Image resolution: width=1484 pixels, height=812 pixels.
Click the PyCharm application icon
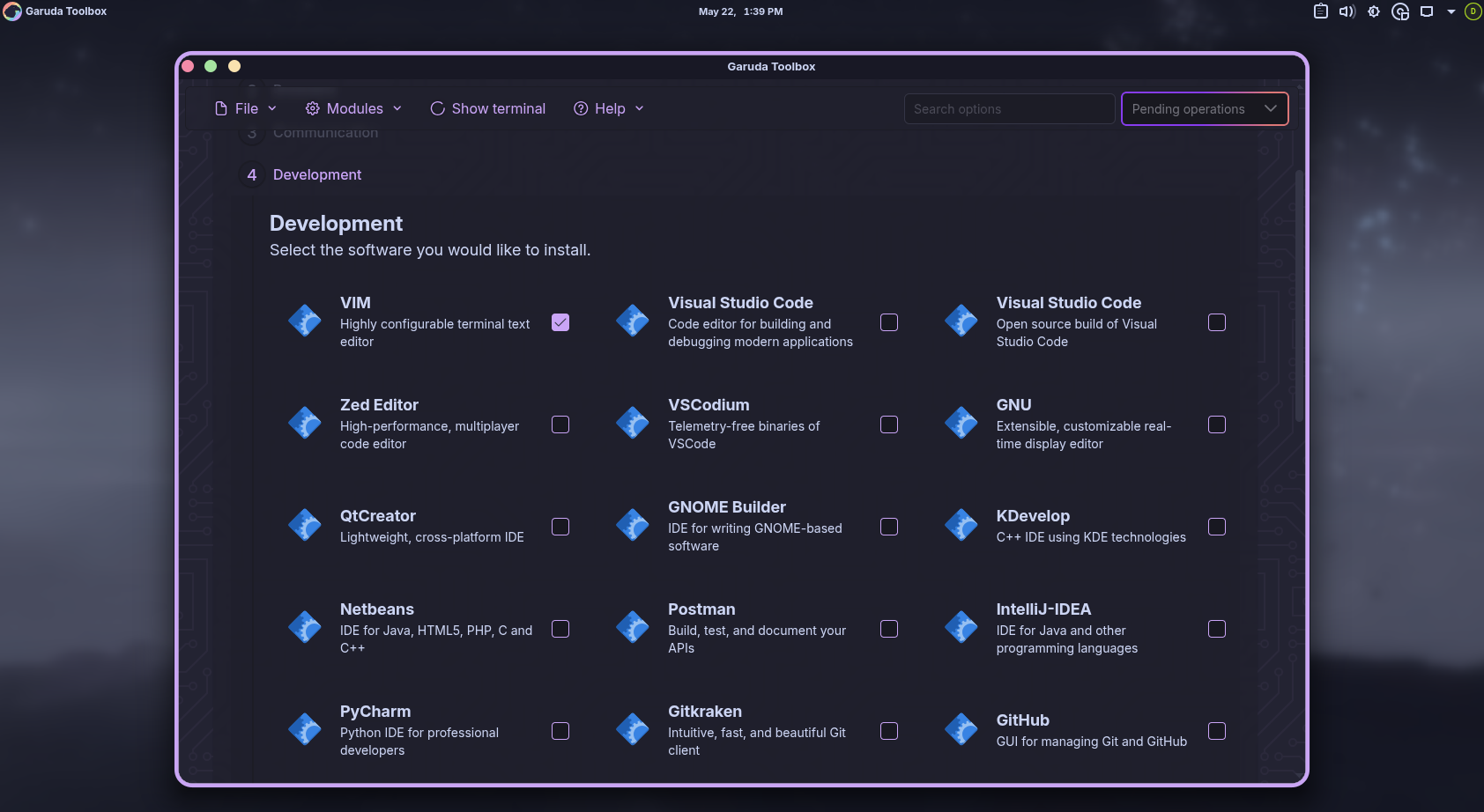pyautogui.click(x=305, y=729)
